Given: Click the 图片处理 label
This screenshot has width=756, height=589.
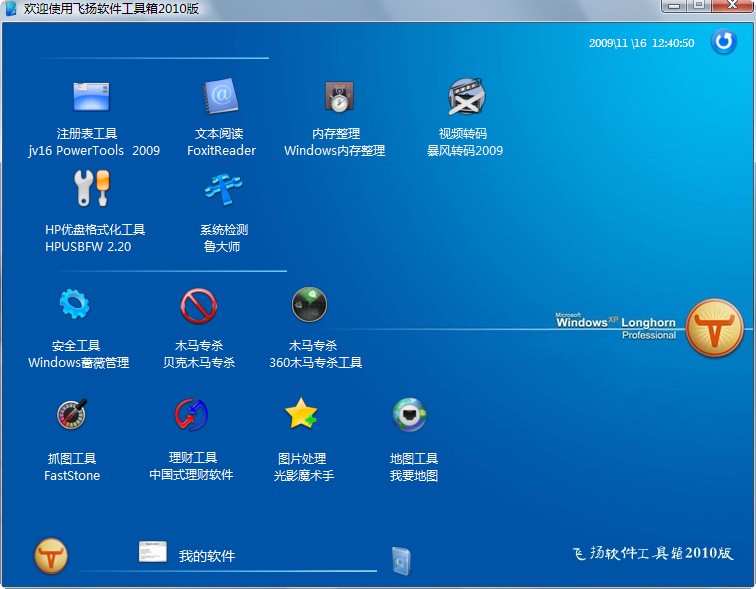Looking at the screenshot, I should coord(302,458).
